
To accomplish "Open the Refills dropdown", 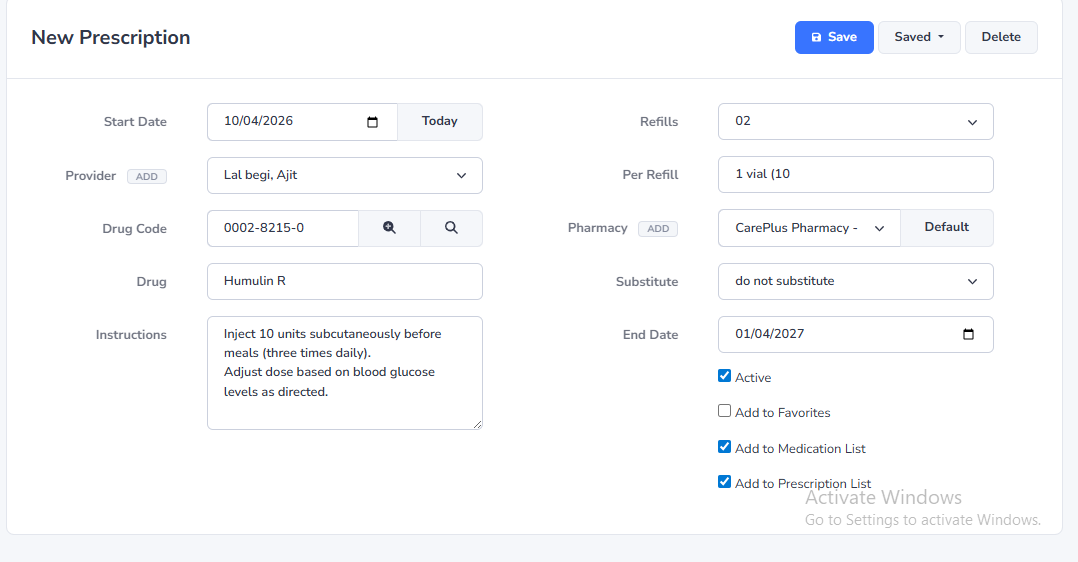I will pyautogui.click(x=855, y=122).
